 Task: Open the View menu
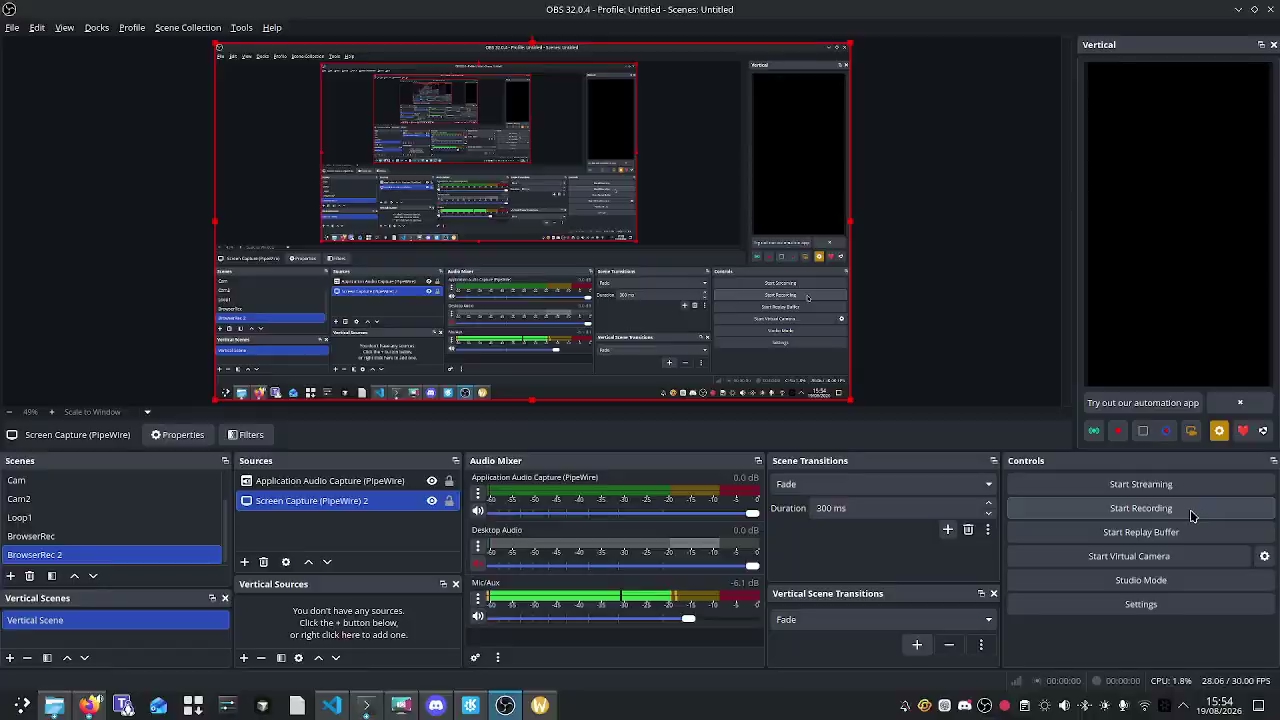(x=64, y=28)
